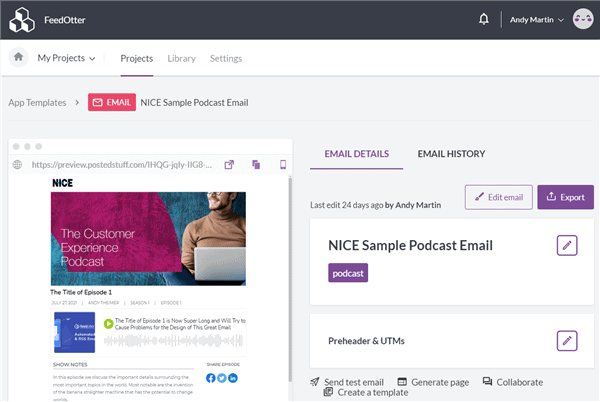Click the EMAIL type badge
The image size is (600, 402).
pos(112,102)
